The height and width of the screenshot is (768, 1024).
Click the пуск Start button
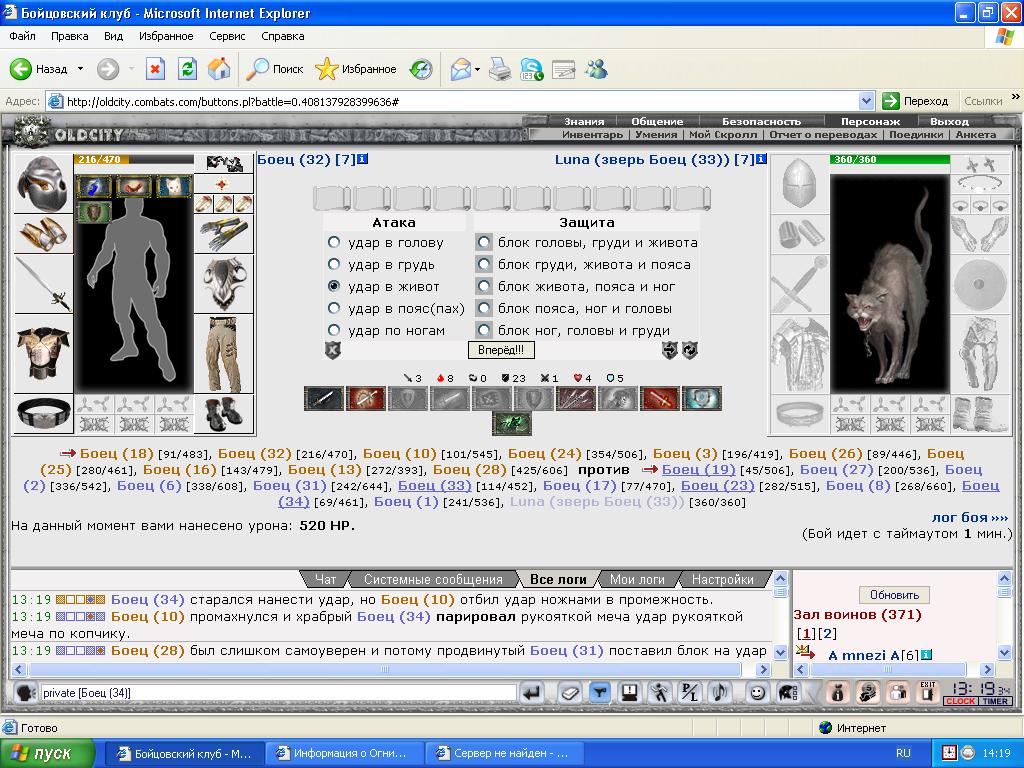tap(47, 754)
